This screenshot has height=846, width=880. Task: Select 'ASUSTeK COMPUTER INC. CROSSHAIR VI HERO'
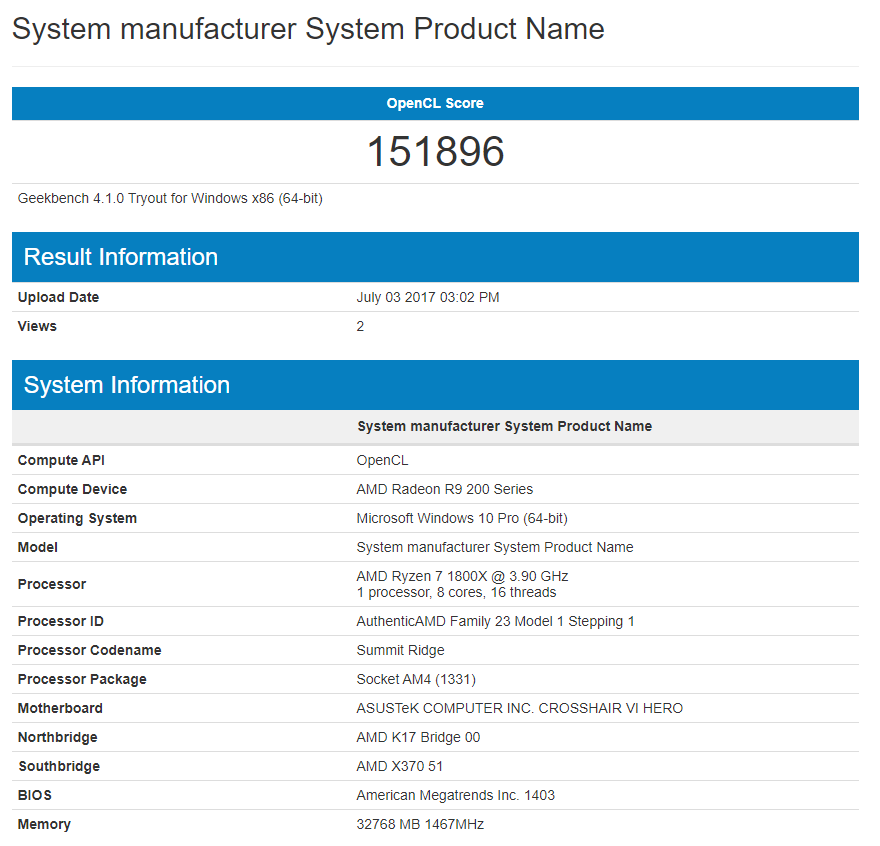point(520,708)
